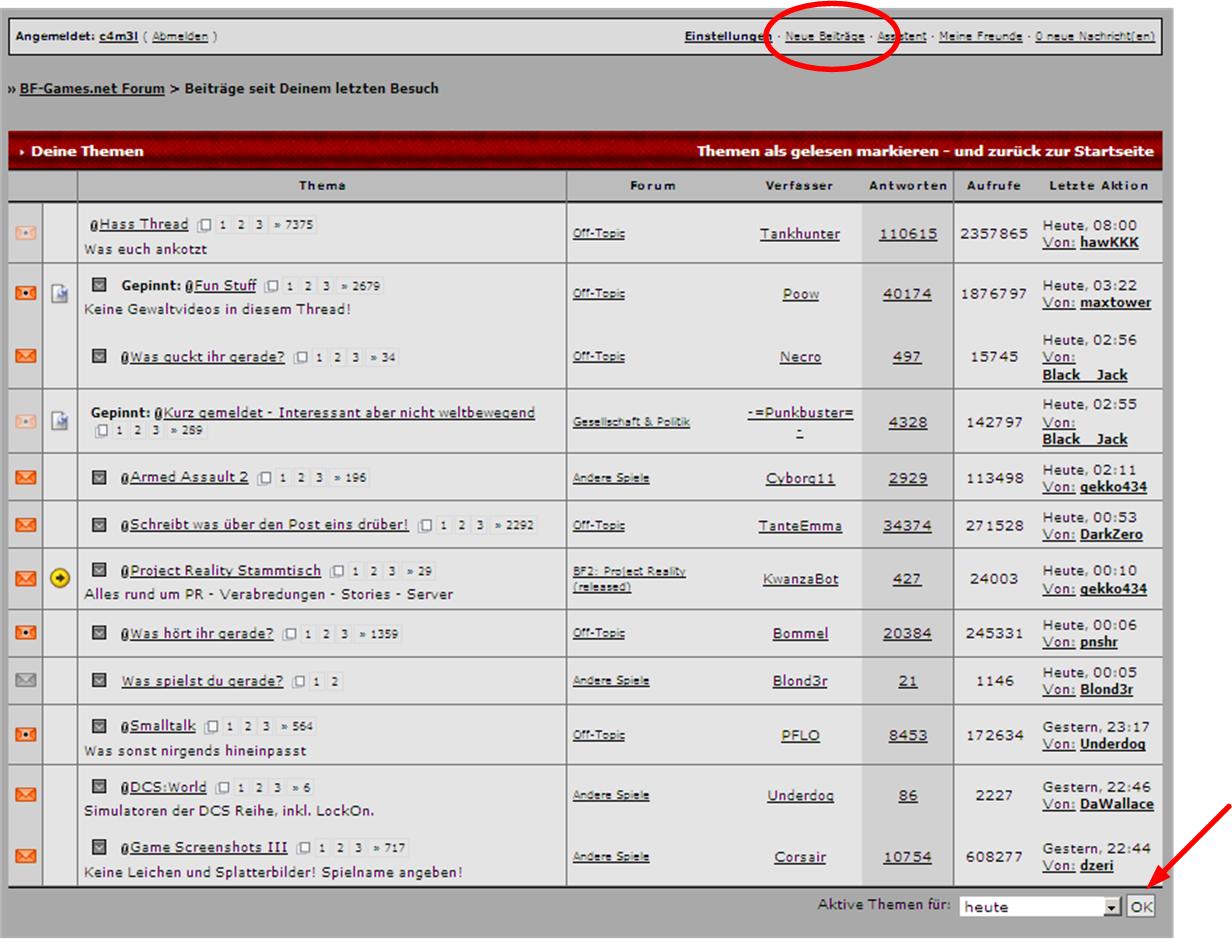Click Abmelden to log out
This screenshot has width=1232, height=939.
pyautogui.click(x=180, y=37)
